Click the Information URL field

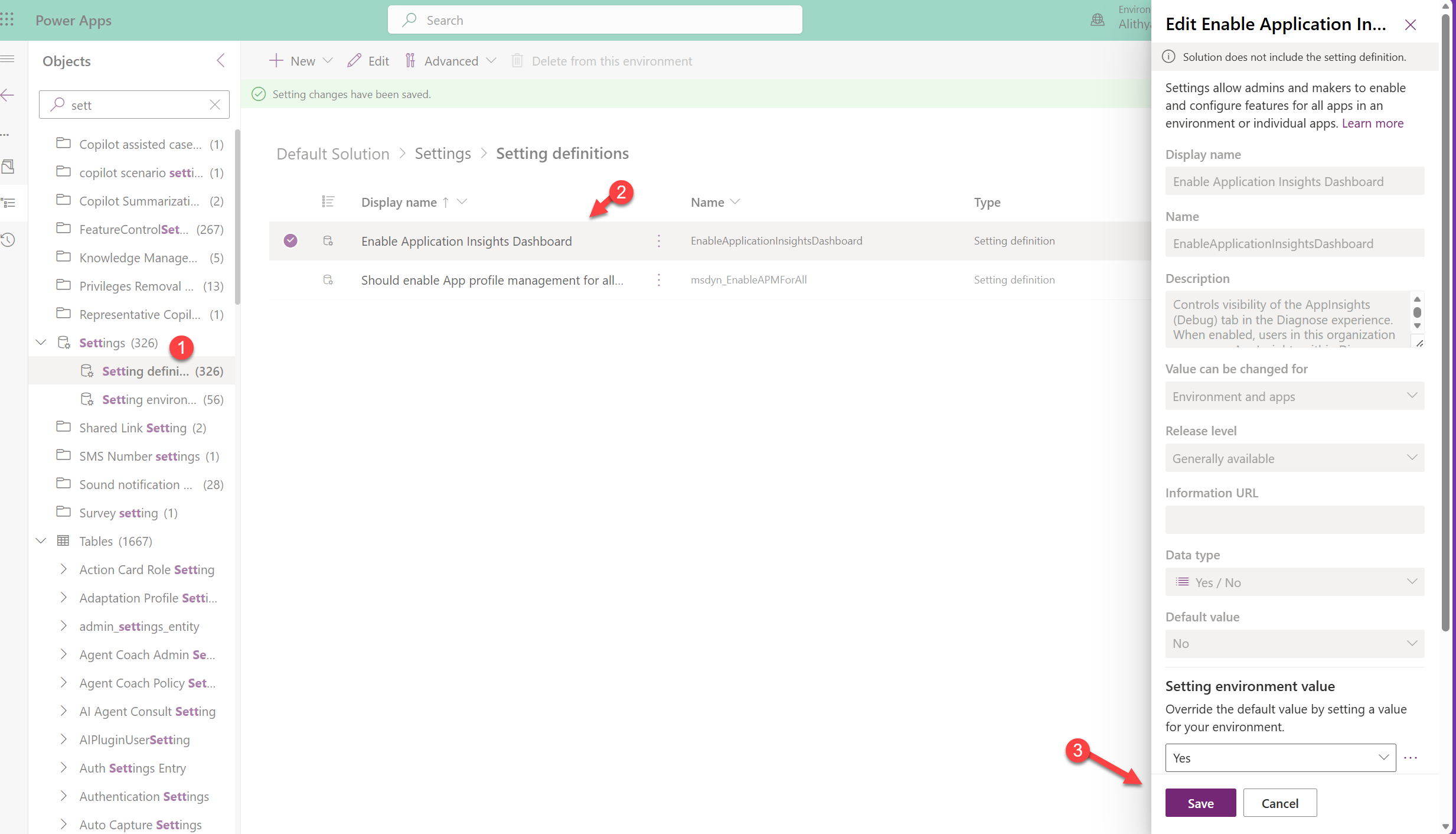coord(1294,520)
